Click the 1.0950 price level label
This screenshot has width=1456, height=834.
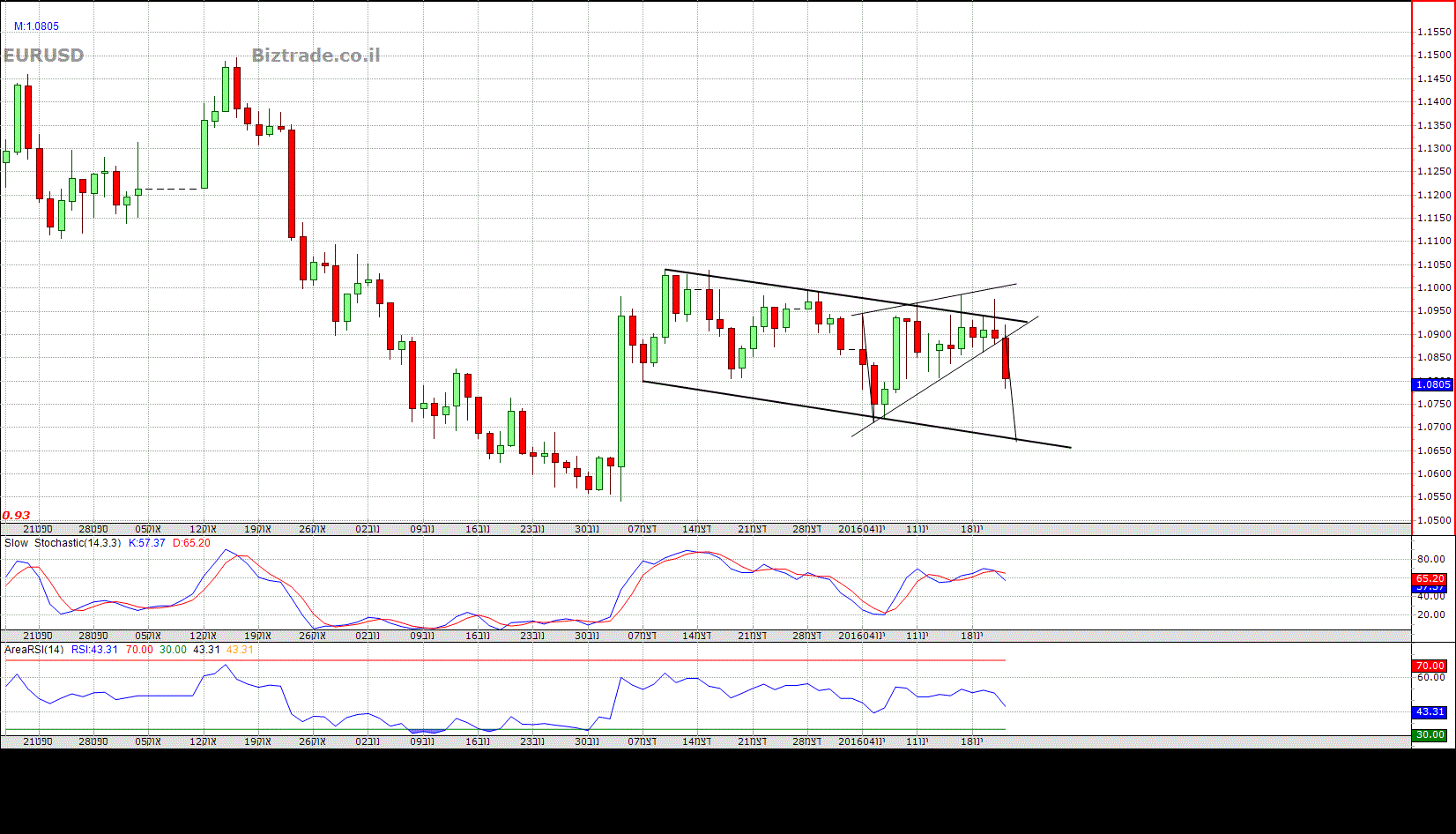(x=1434, y=310)
